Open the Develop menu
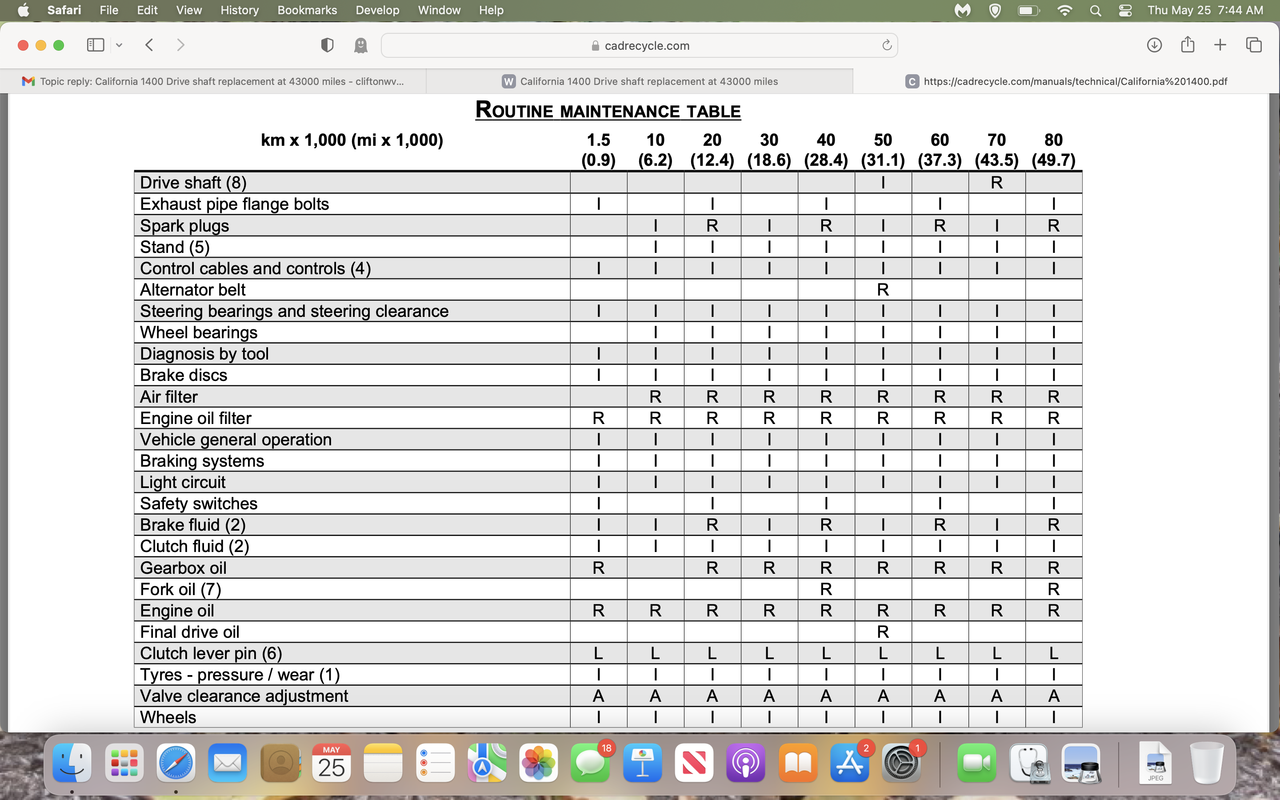The image size is (1280, 800). click(377, 10)
